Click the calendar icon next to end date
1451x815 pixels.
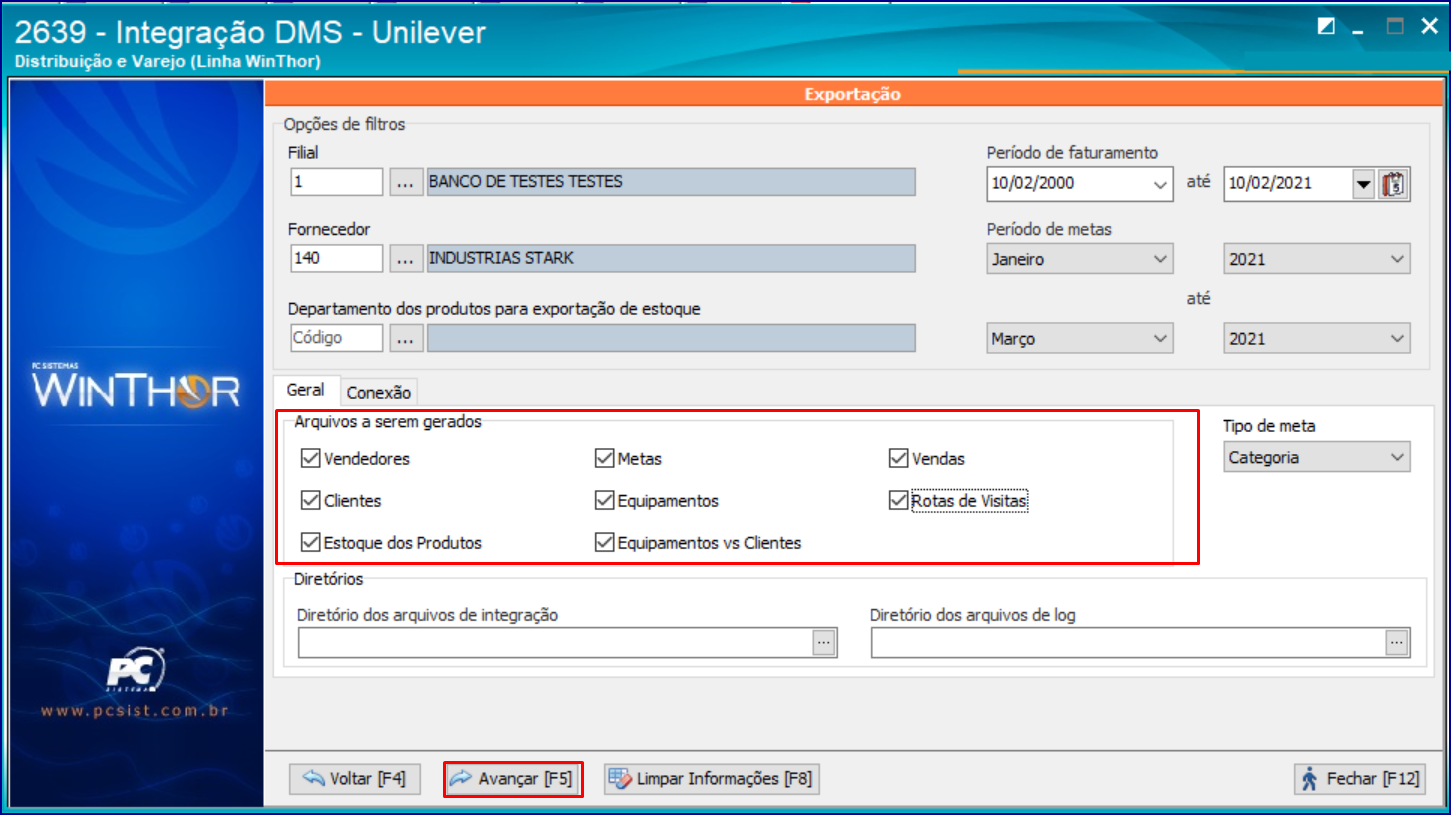coord(1394,184)
